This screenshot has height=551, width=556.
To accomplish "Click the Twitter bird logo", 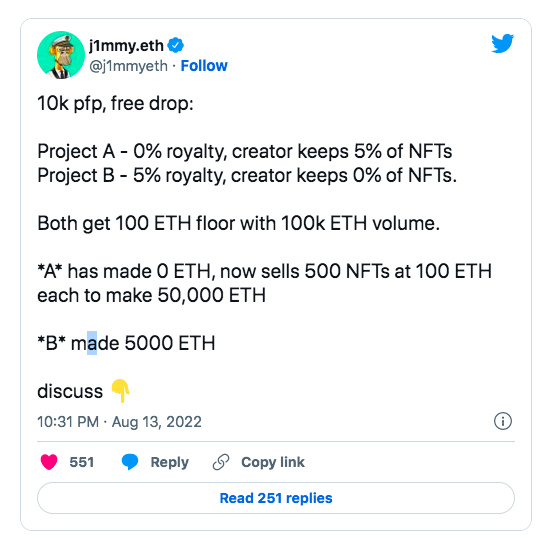I will point(502,43).
